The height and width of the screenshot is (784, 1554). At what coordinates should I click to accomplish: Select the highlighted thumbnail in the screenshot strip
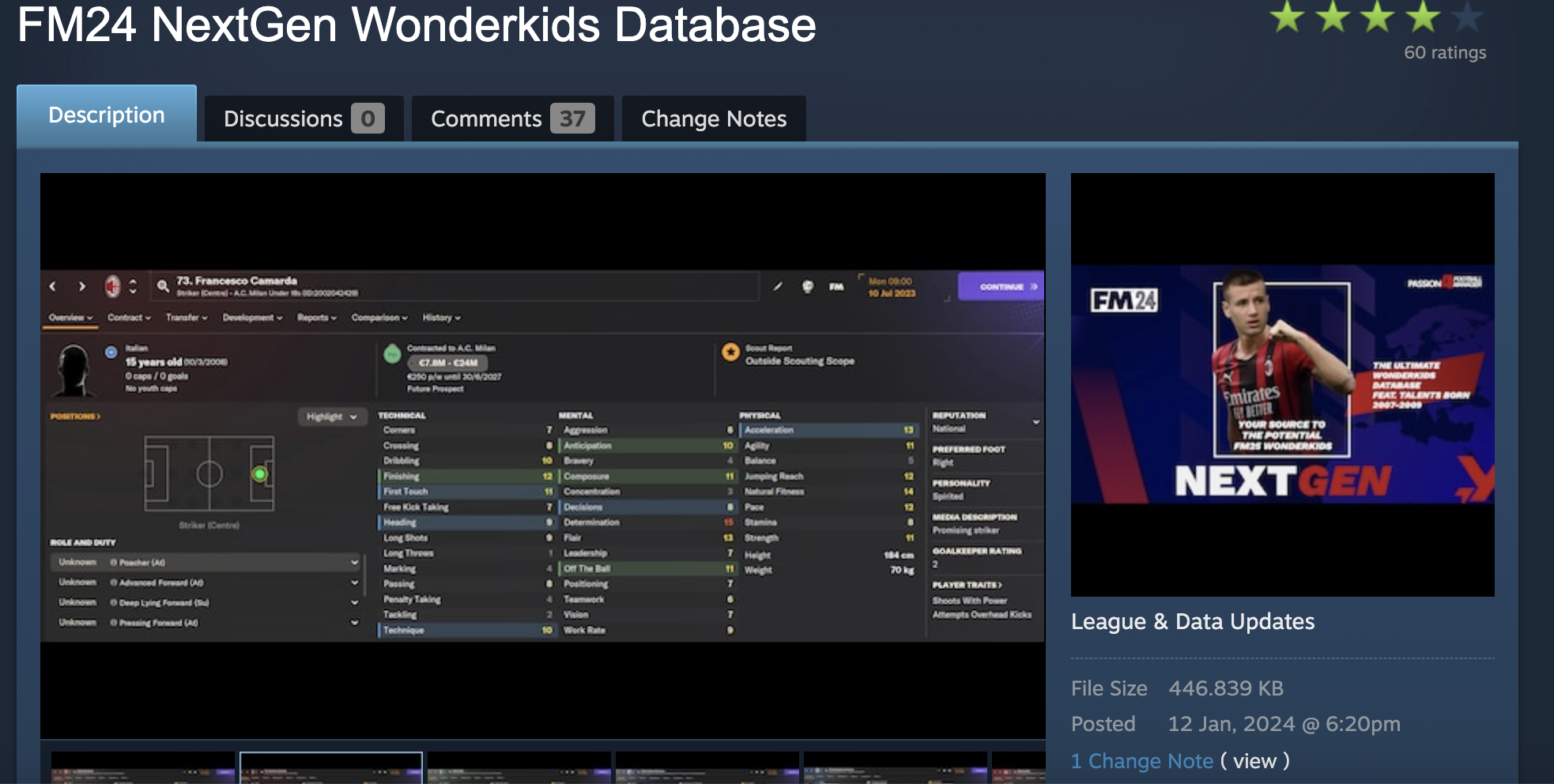[330, 768]
